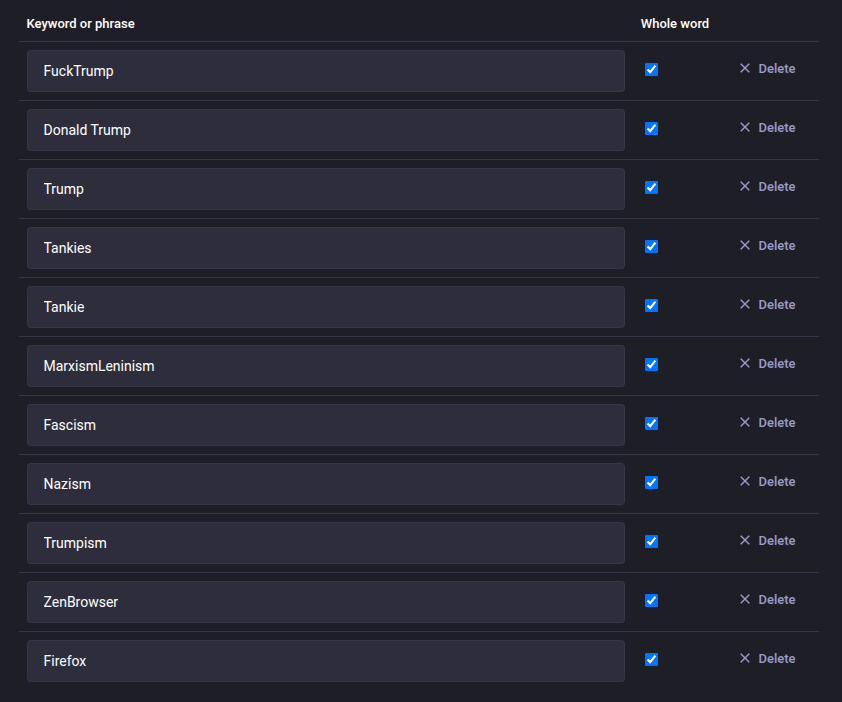Remove the Donald Trump keyword row
The image size is (842, 702).
pos(767,128)
